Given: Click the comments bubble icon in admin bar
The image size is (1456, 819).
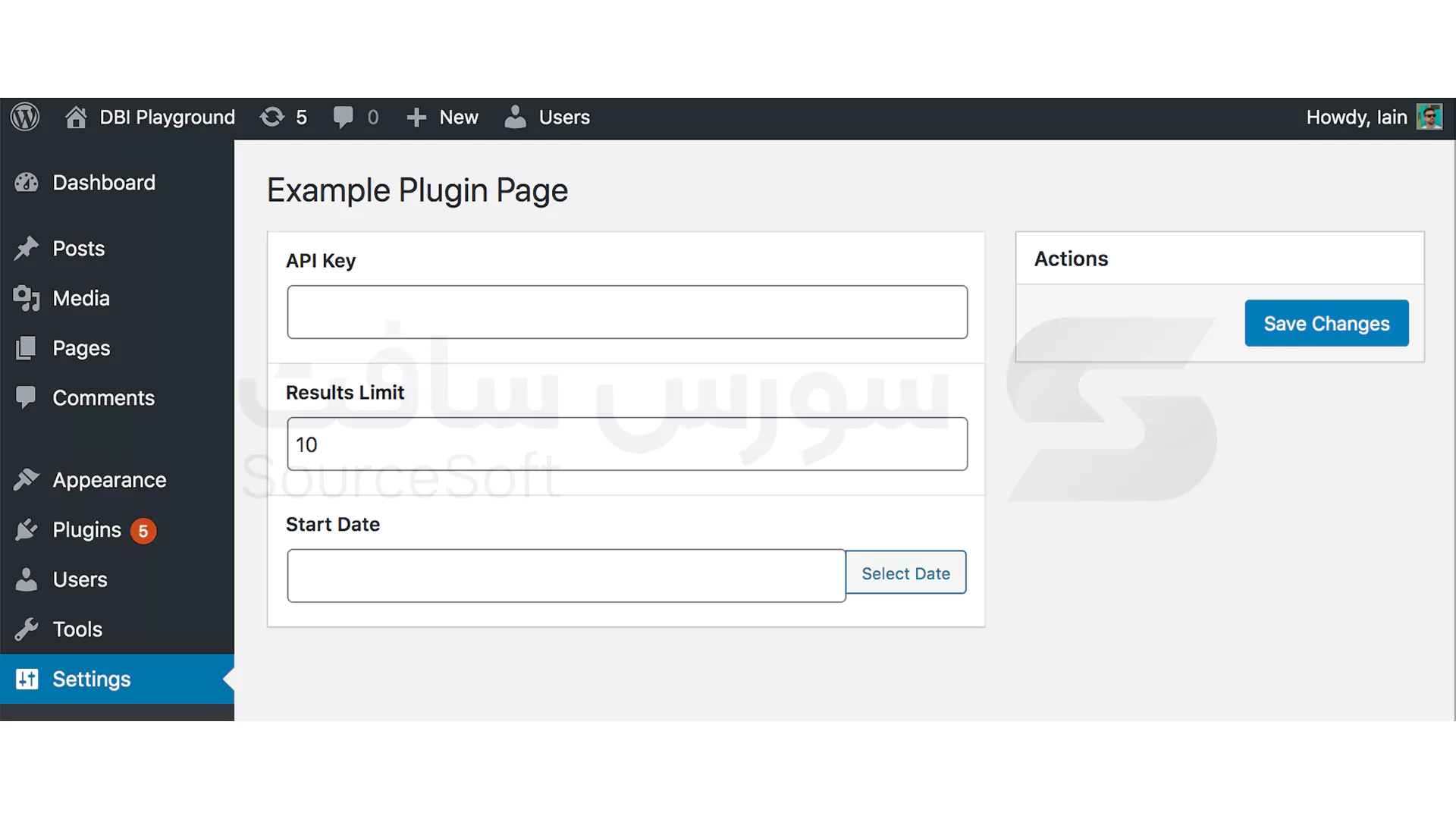Looking at the screenshot, I should pos(343,118).
